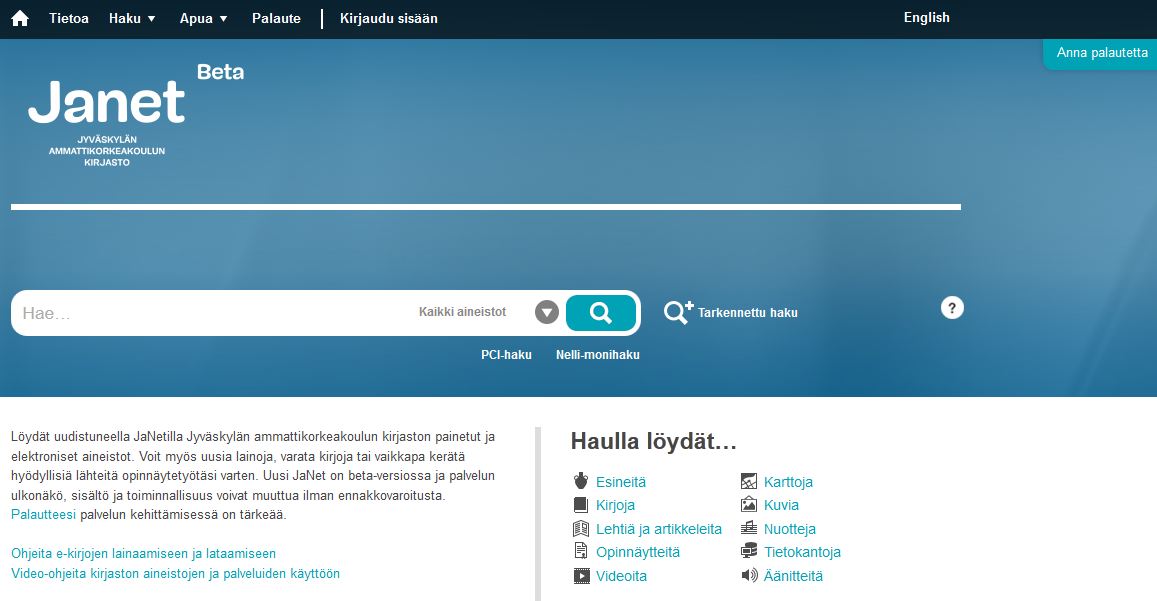This screenshot has width=1157, height=601.
Task: Open the Nelli-monihaku link
Action: coord(598,355)
